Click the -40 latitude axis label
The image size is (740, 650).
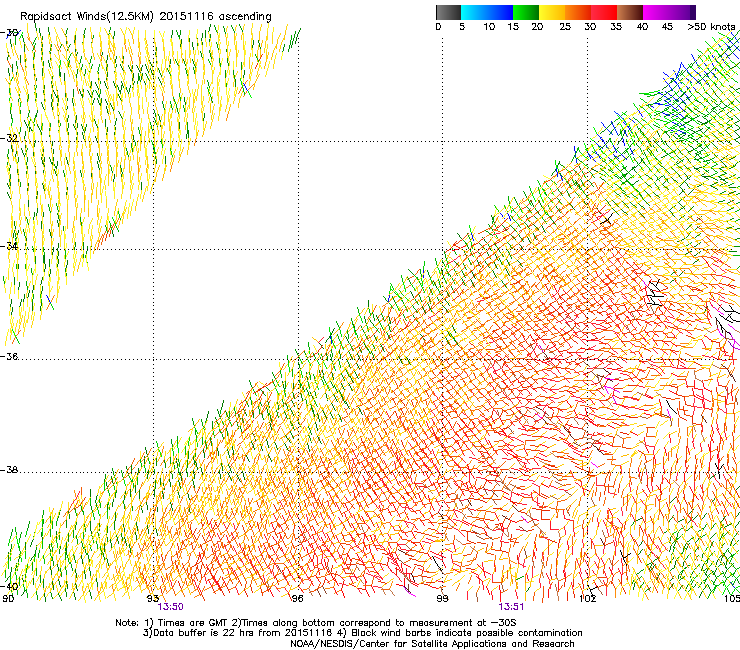click(9, 587)
